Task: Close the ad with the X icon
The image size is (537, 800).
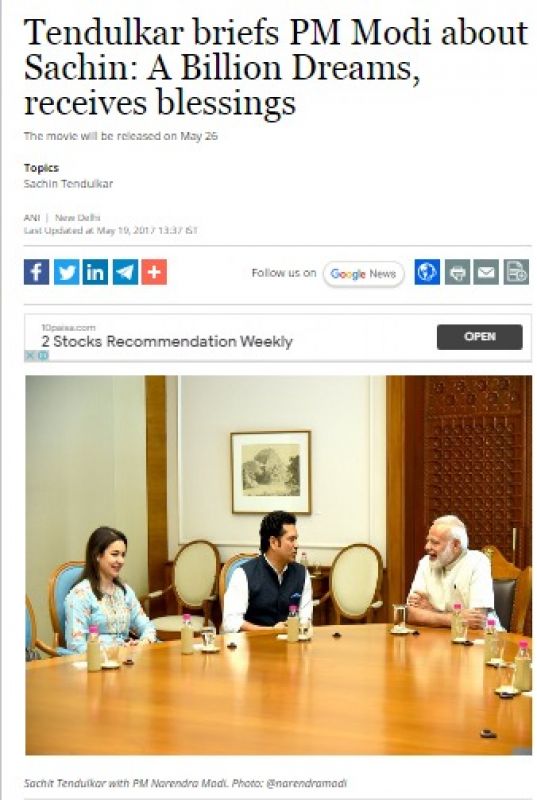Action: [x=30, y=355]
